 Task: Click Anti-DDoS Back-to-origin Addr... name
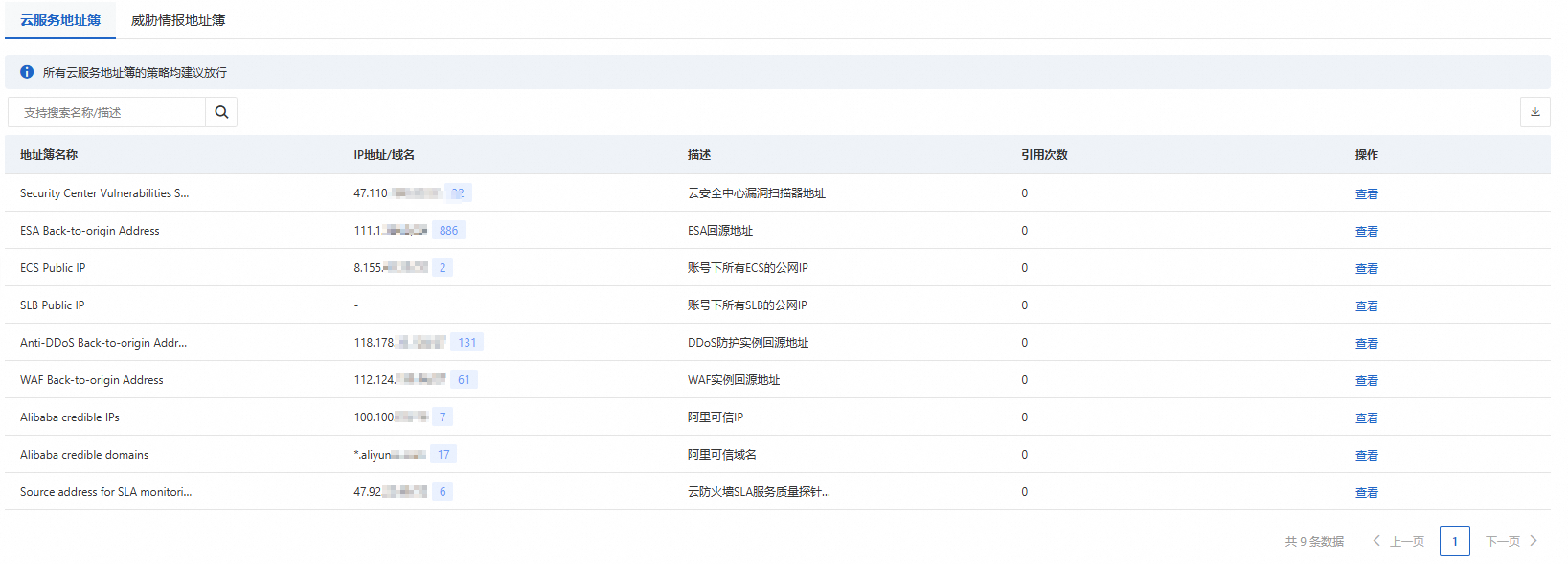(103, 342)
